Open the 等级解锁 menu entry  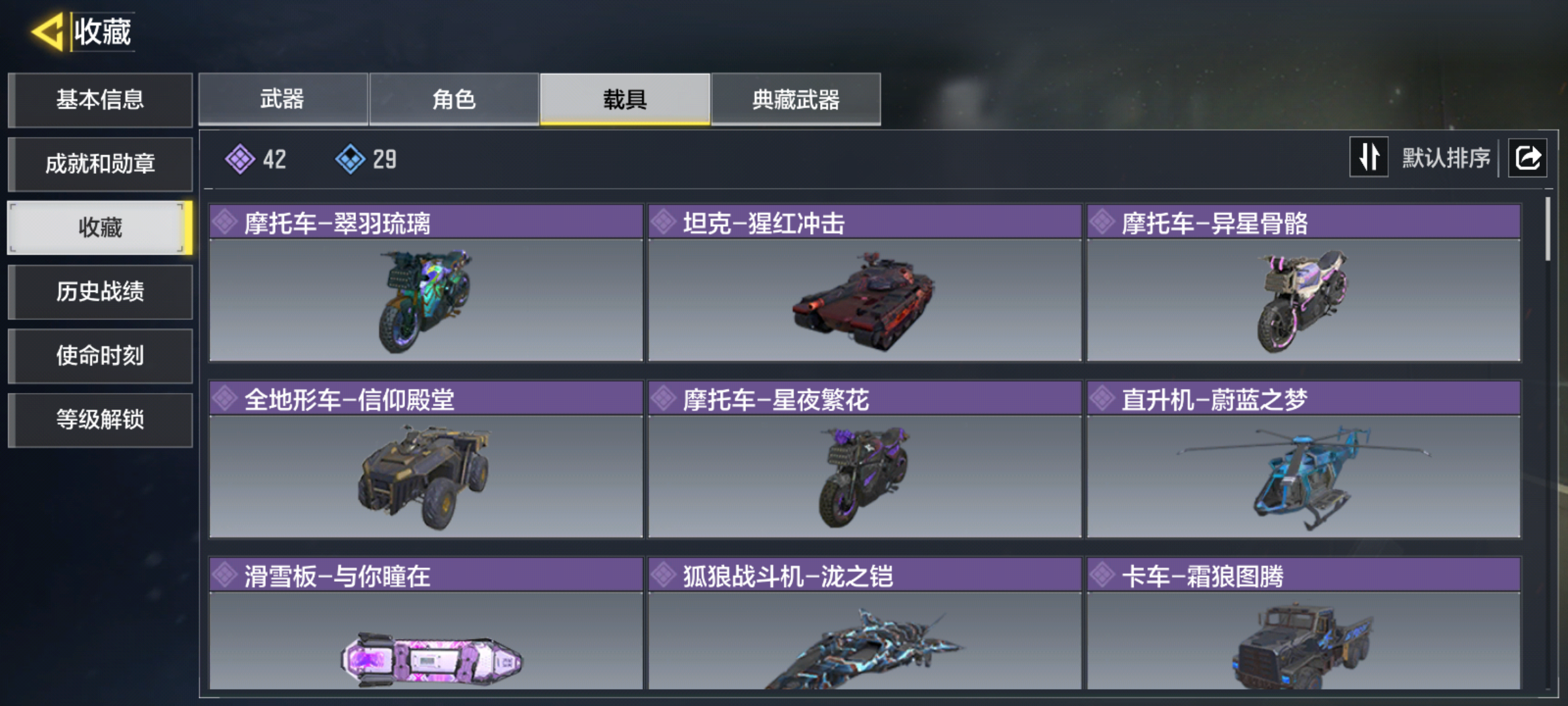[x=100, y=420]
